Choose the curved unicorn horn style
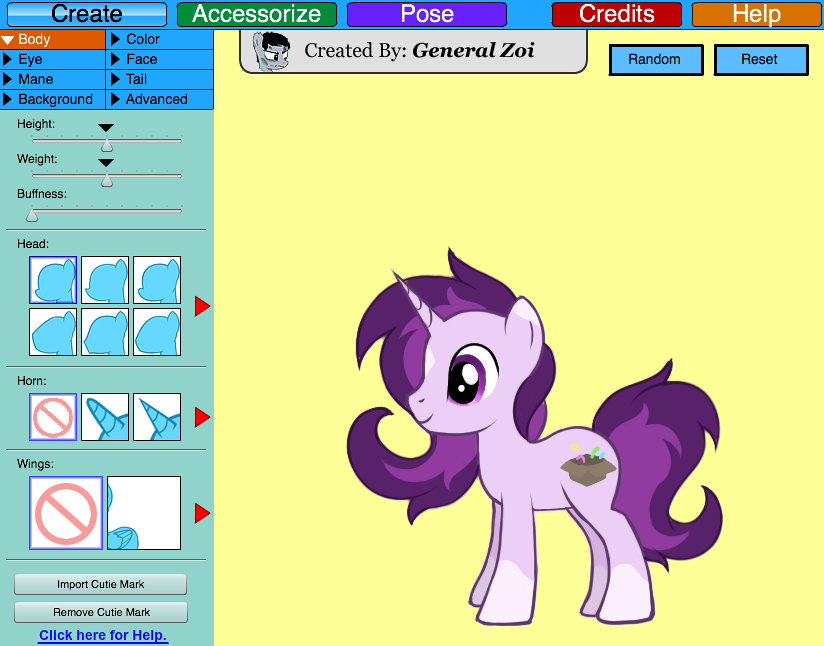Viewport: 824px width, 646px height. point(105,417)
